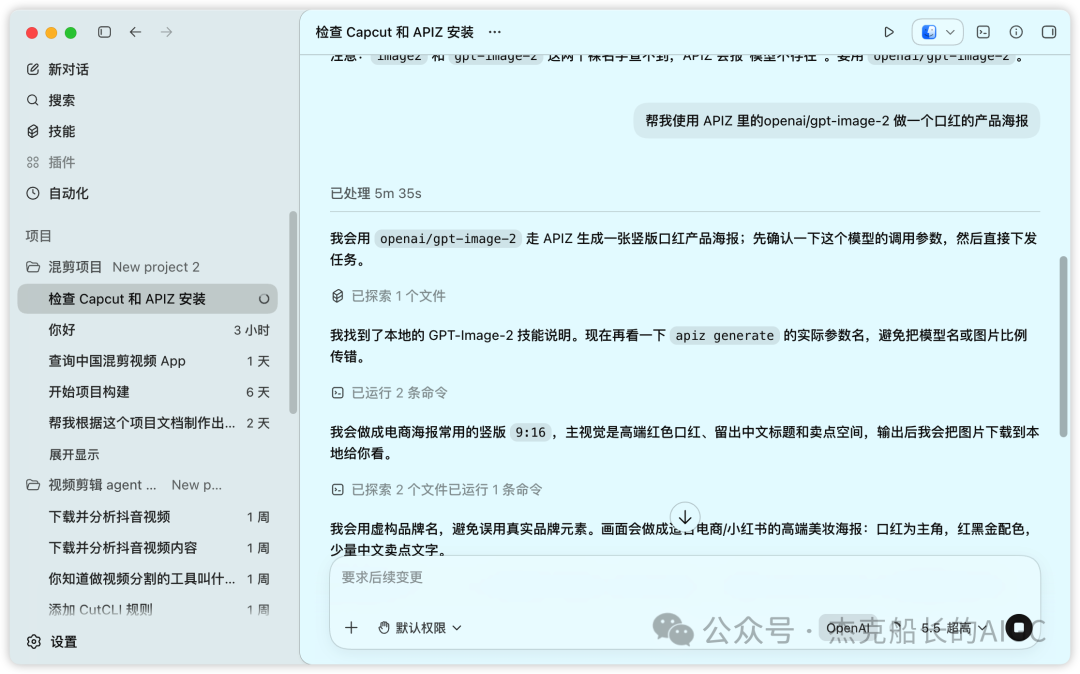Click the plus attachment button

click(x=351, y=628)
